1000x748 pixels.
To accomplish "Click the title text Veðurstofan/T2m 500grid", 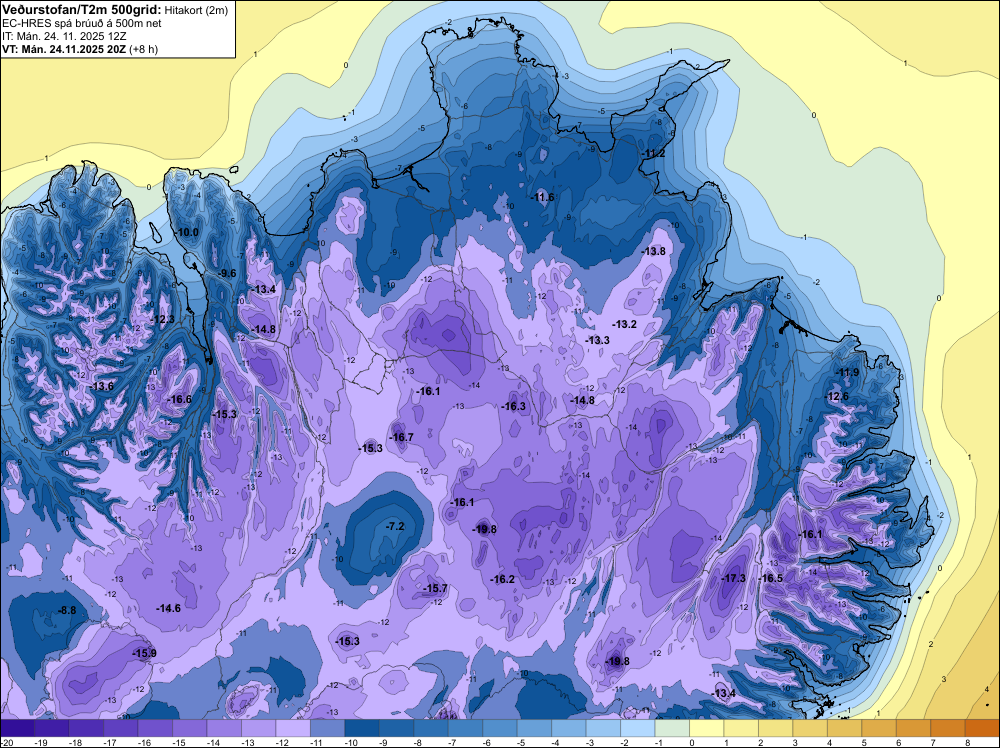I will click(82, 10).
